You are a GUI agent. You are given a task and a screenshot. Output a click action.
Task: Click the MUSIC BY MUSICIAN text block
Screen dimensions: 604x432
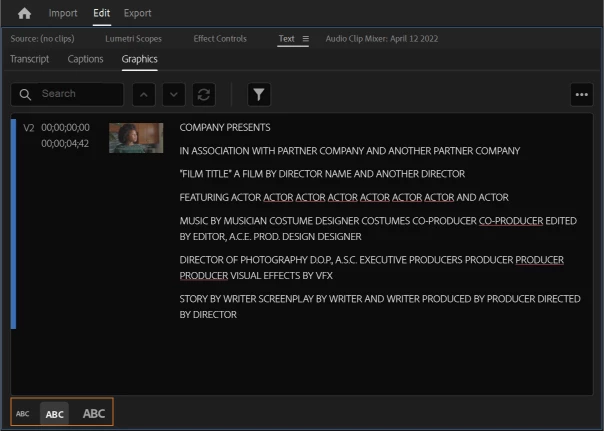coord(378,229)
